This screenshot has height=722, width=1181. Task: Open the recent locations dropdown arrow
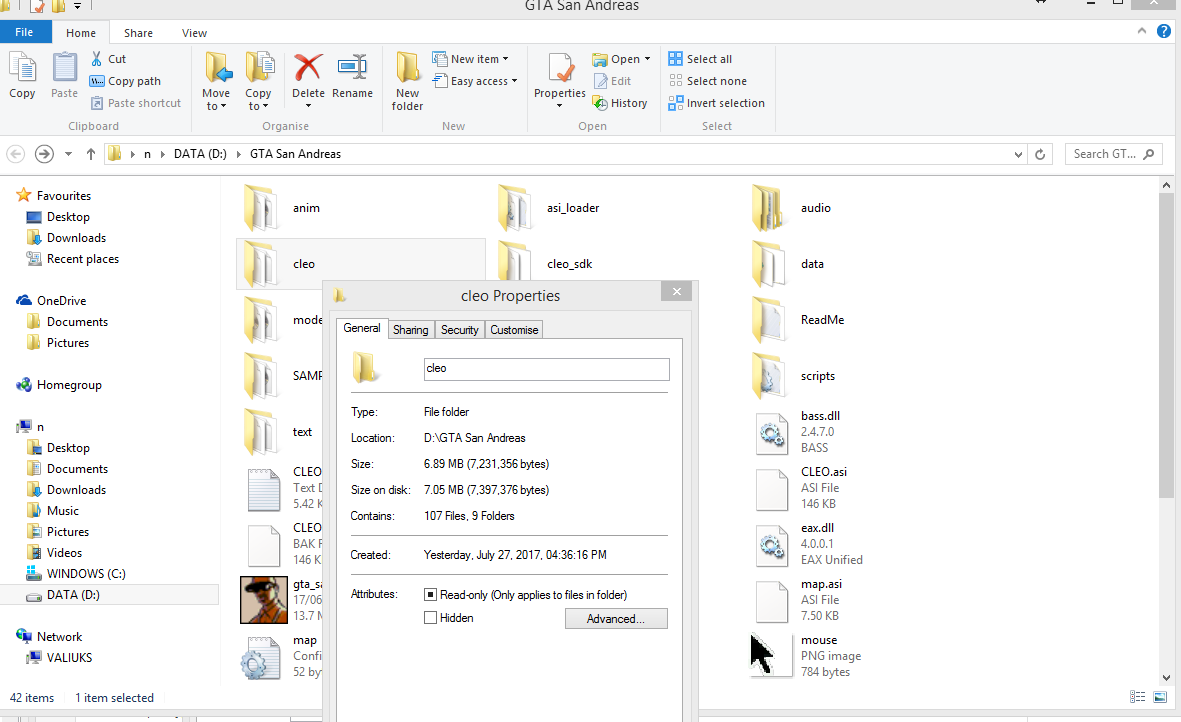coord(69,154)
